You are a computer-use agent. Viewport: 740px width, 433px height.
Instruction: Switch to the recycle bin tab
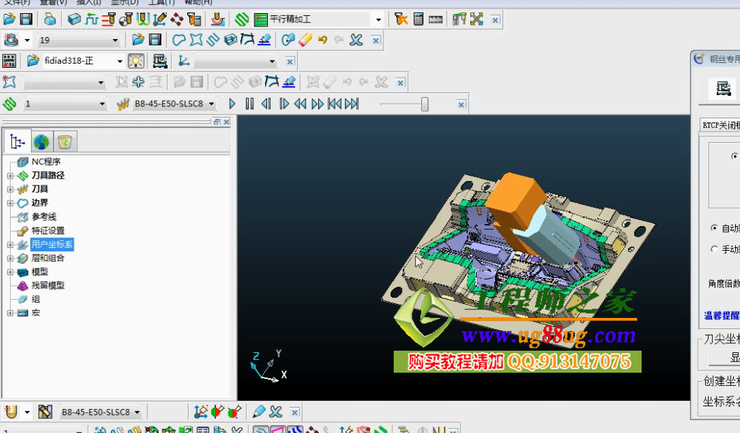(64, 142)
